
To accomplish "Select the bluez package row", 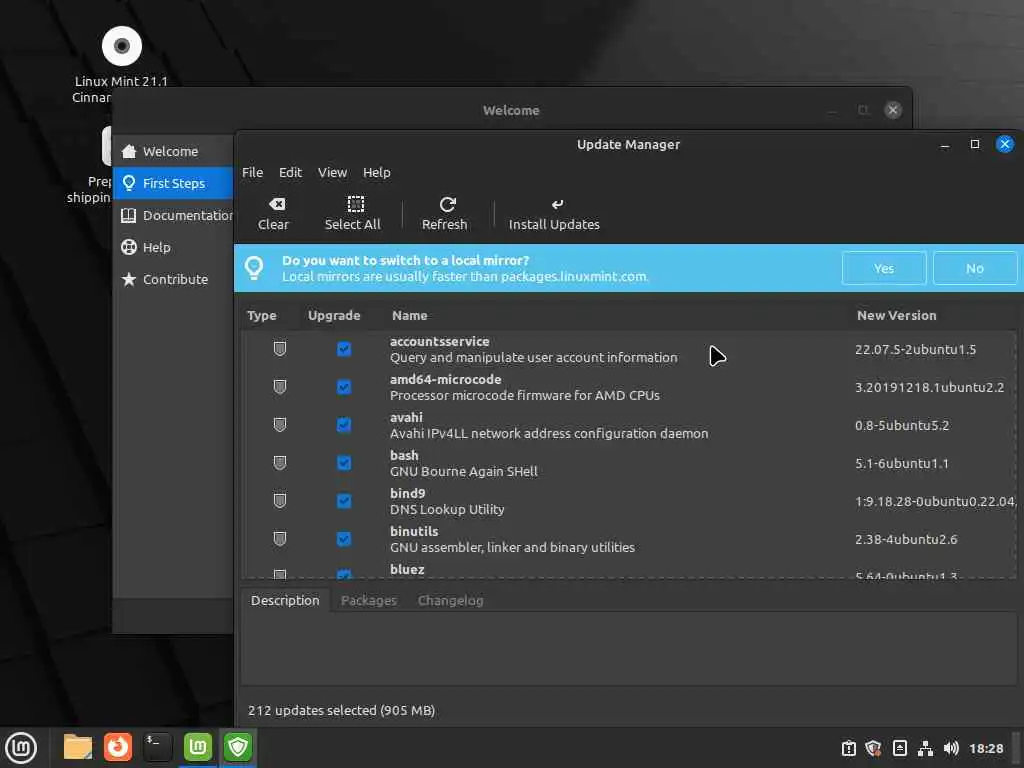I will click(x=629, y=569).
